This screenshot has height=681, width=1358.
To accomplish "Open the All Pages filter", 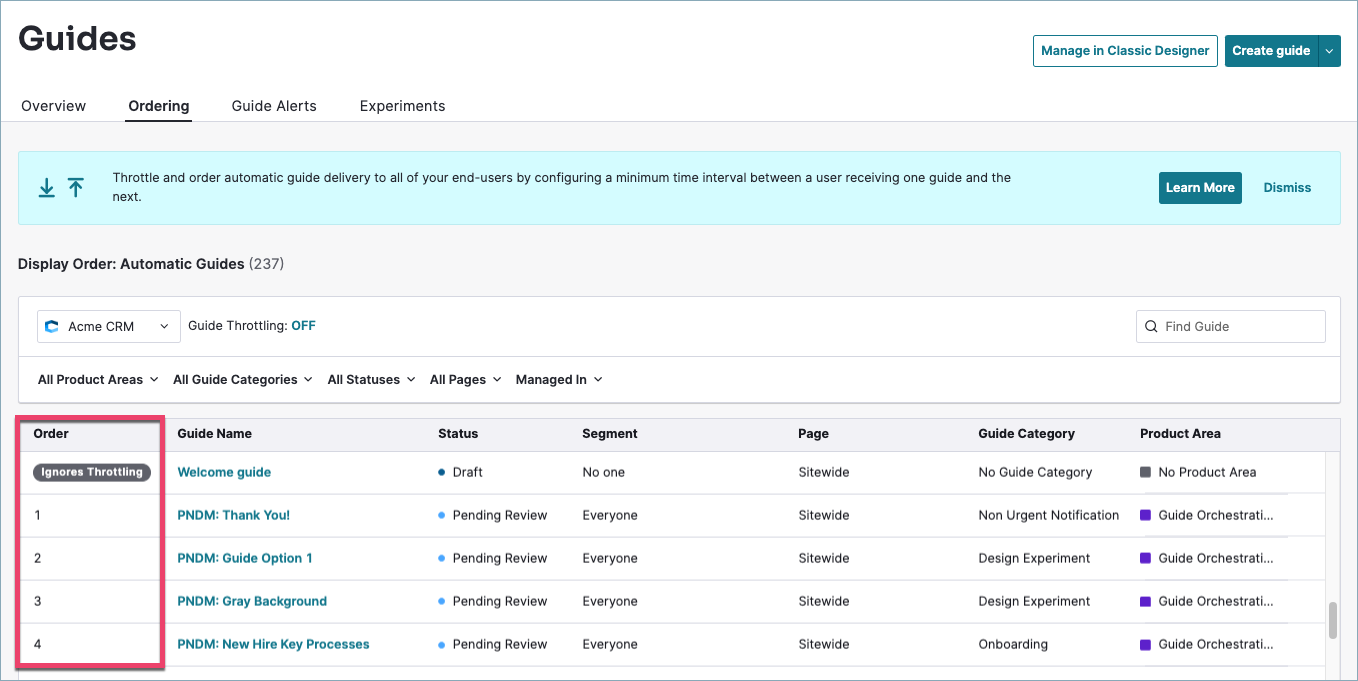I will [466, 380].
